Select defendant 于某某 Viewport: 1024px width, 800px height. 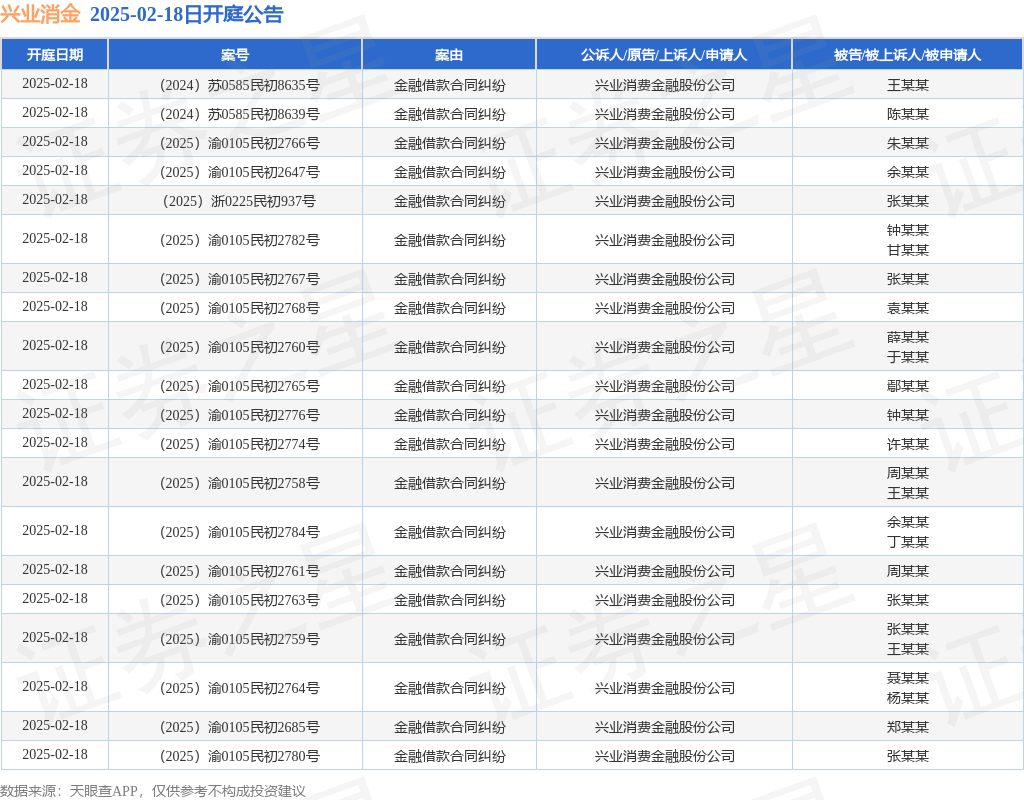point(908,357)
